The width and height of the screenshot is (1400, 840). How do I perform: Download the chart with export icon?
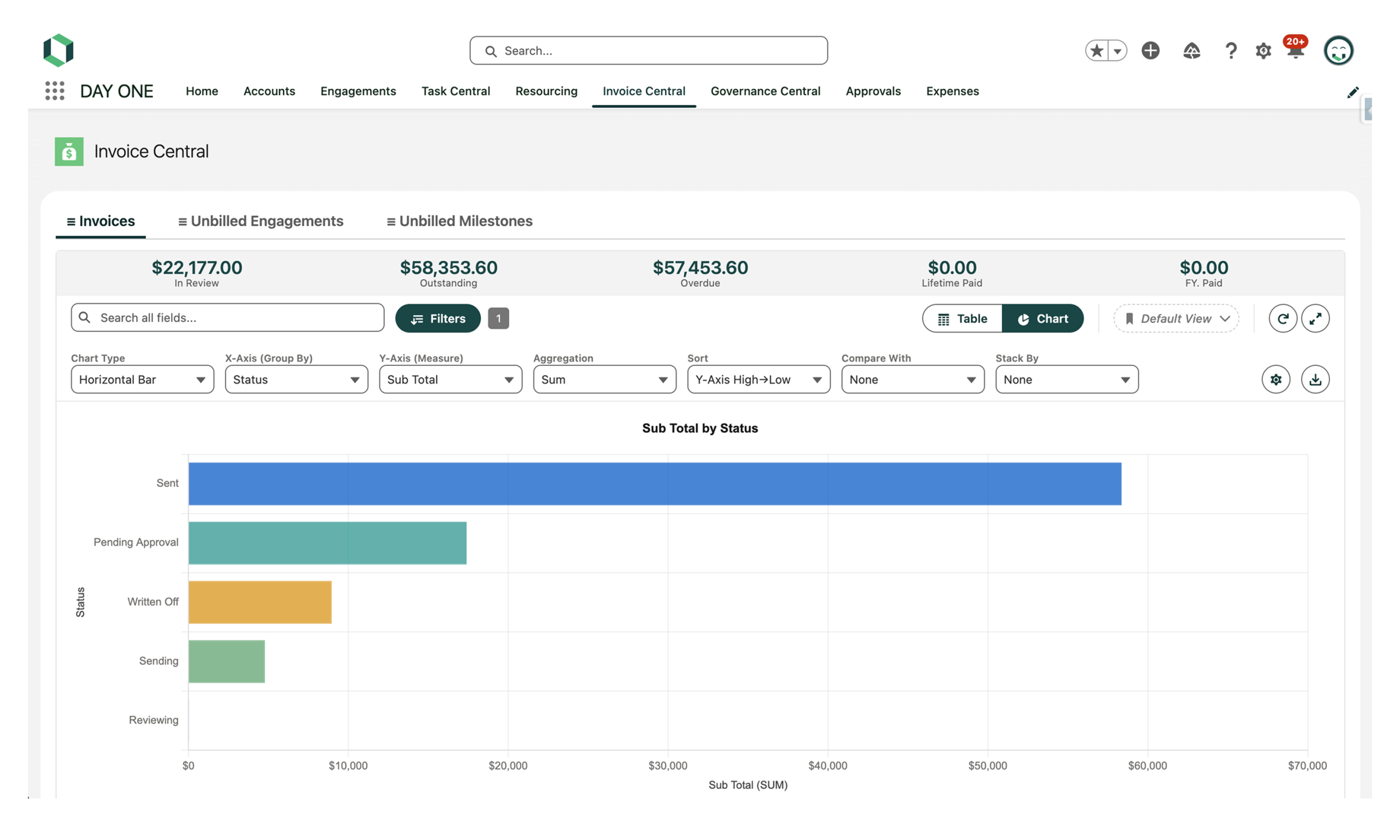pos(1315,379)
